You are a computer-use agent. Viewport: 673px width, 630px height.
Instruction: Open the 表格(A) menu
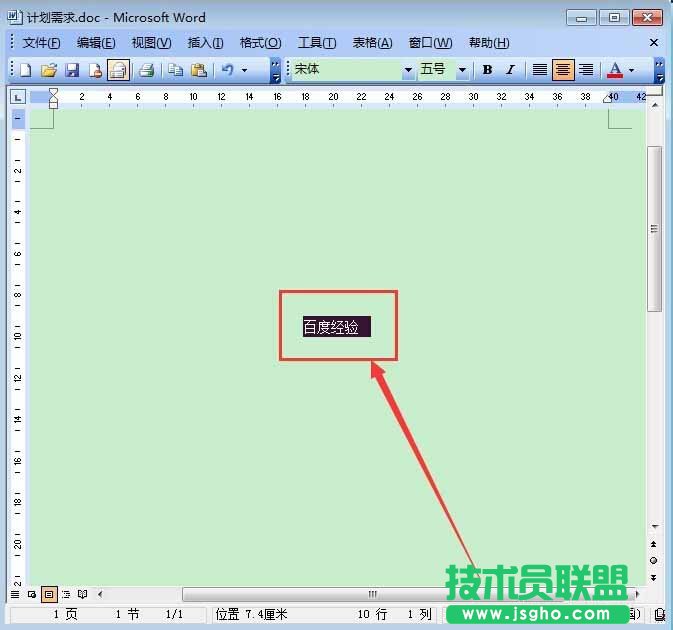click(x=373, y=43)
